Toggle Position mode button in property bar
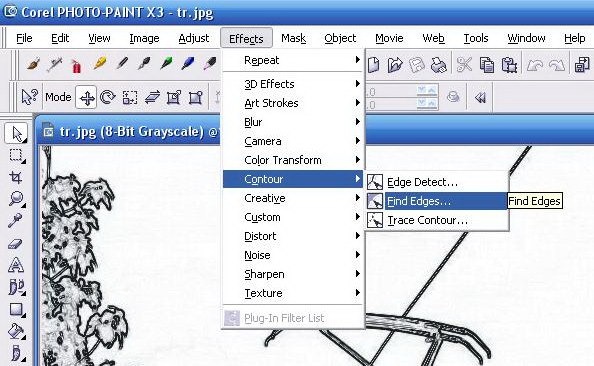This screenshot has height=366, width=594. pyautogui.click(x=86, y=98)
